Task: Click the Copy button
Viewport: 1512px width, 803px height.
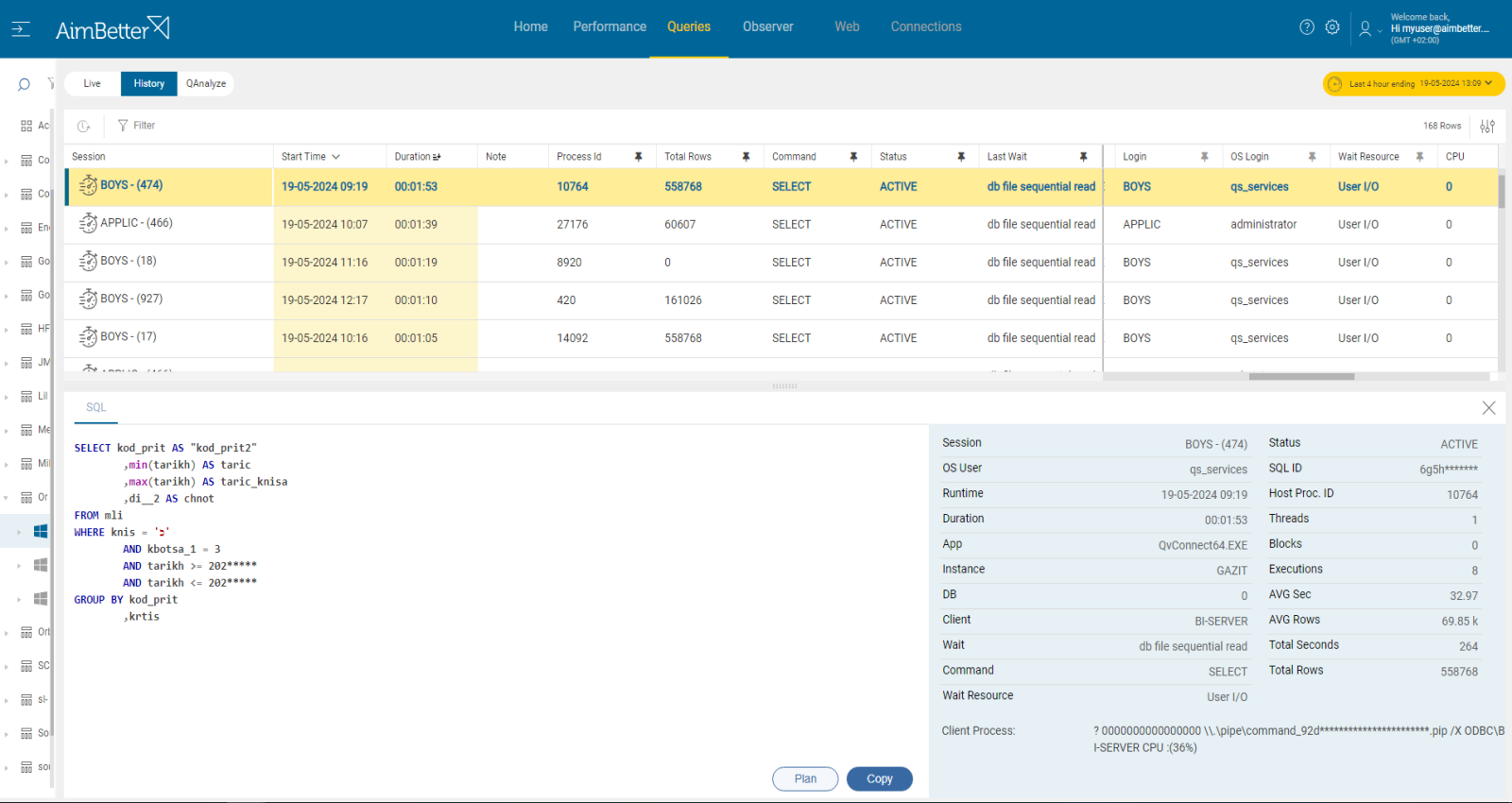Action: (880, 779)
